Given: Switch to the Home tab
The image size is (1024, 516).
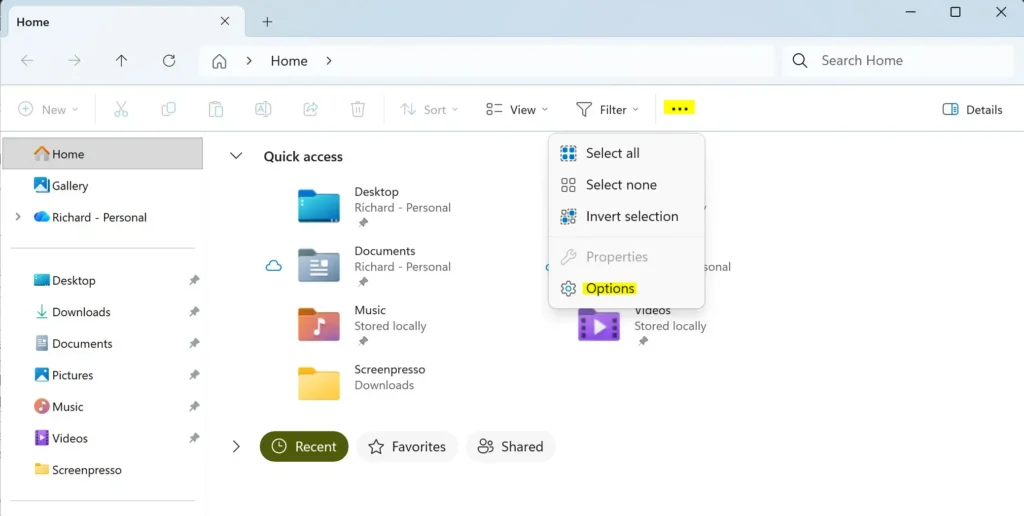Looking at the screenshot, I should [126, 22].
